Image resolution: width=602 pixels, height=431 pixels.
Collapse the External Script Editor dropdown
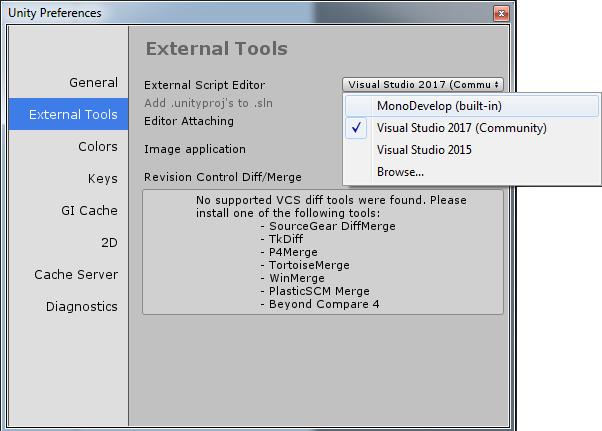click(x=423, y=84)
